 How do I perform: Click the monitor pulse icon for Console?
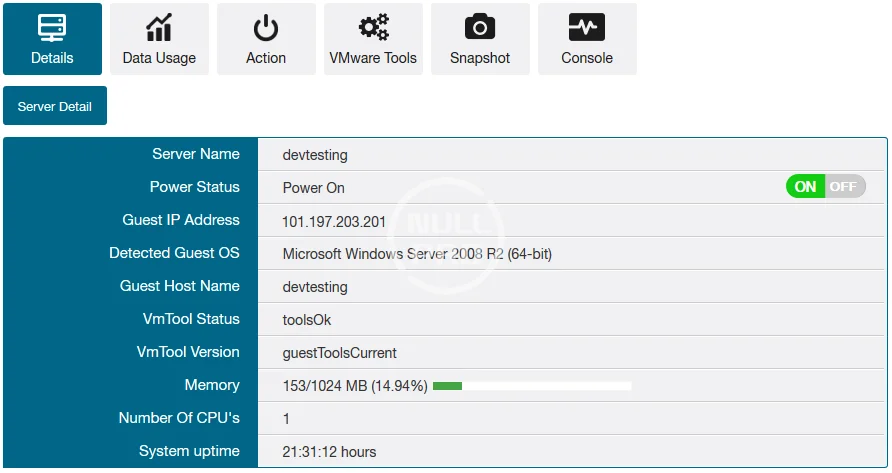coord(587,27)
